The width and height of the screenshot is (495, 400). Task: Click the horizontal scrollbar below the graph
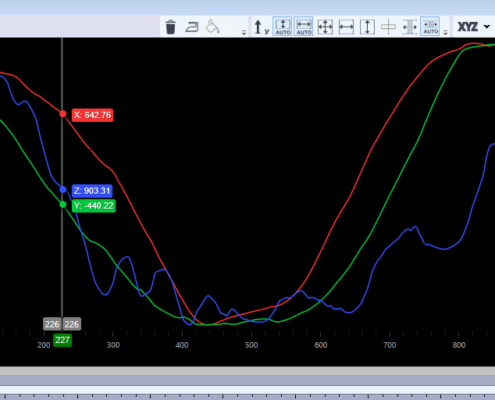247,380
